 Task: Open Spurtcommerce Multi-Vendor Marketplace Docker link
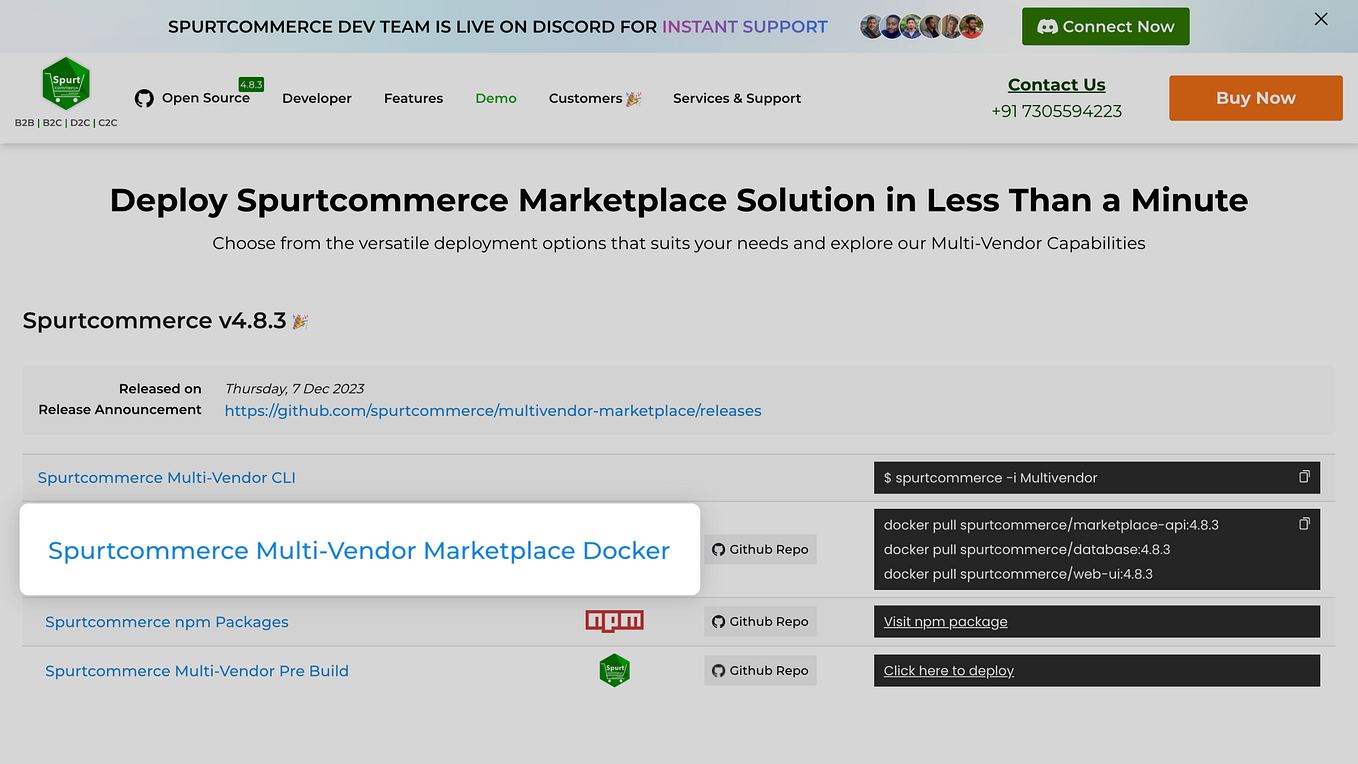tap(358, 550)
